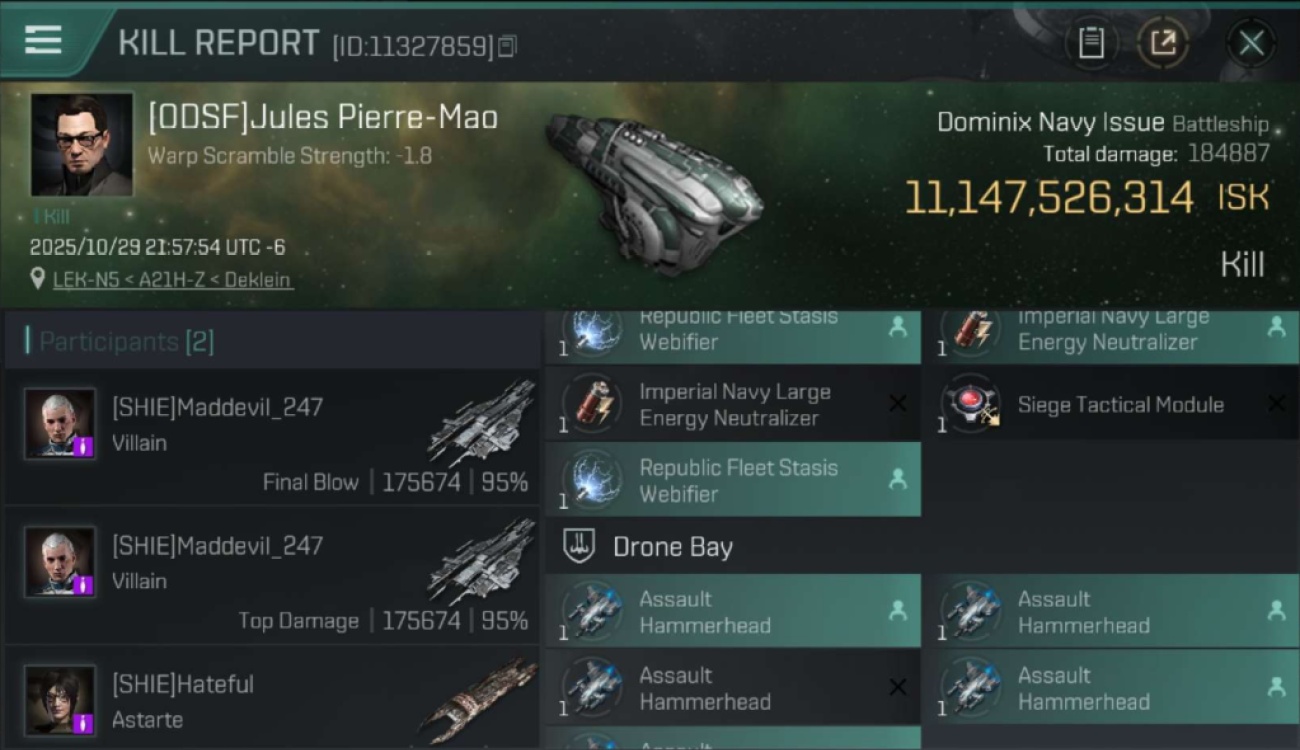Click the dropped-status icon on Republic Fleet Stasis Webifier
Image resolution: width=1300 pixels, height=750 pixels.
pos(898,480)
